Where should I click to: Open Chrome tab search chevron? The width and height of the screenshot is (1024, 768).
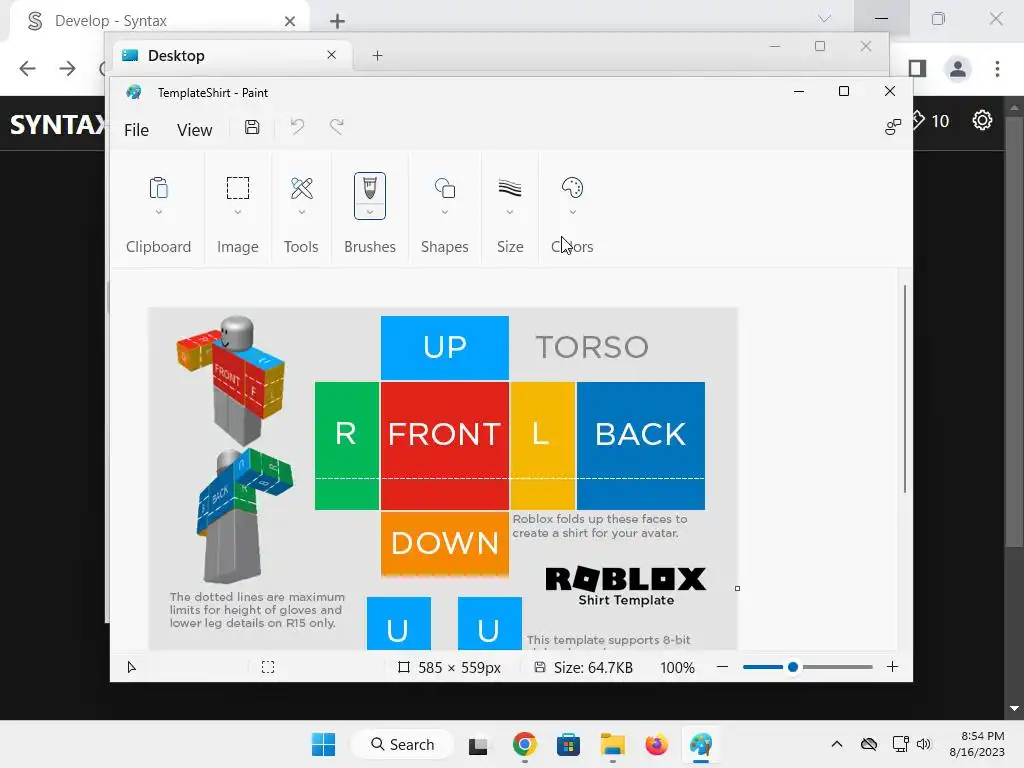pos(825,19)
